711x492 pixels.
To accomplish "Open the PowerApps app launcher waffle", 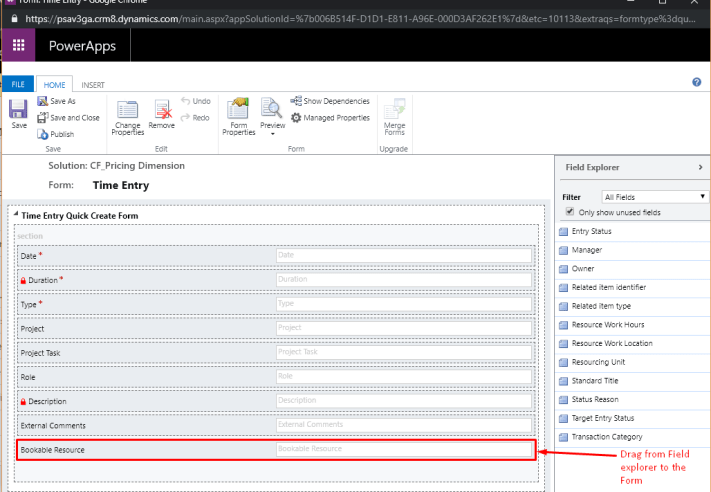I will click(18, 46).
